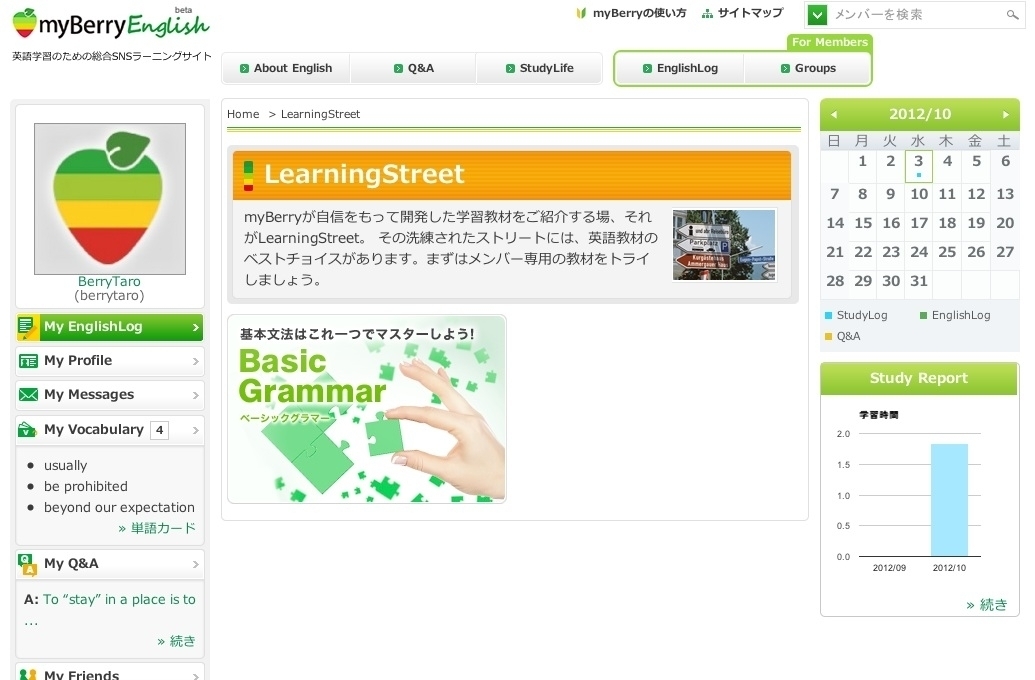Click the LearningStreet breadcrumb text
This screenshot has height=680, width=1035.
pos(320,114)
